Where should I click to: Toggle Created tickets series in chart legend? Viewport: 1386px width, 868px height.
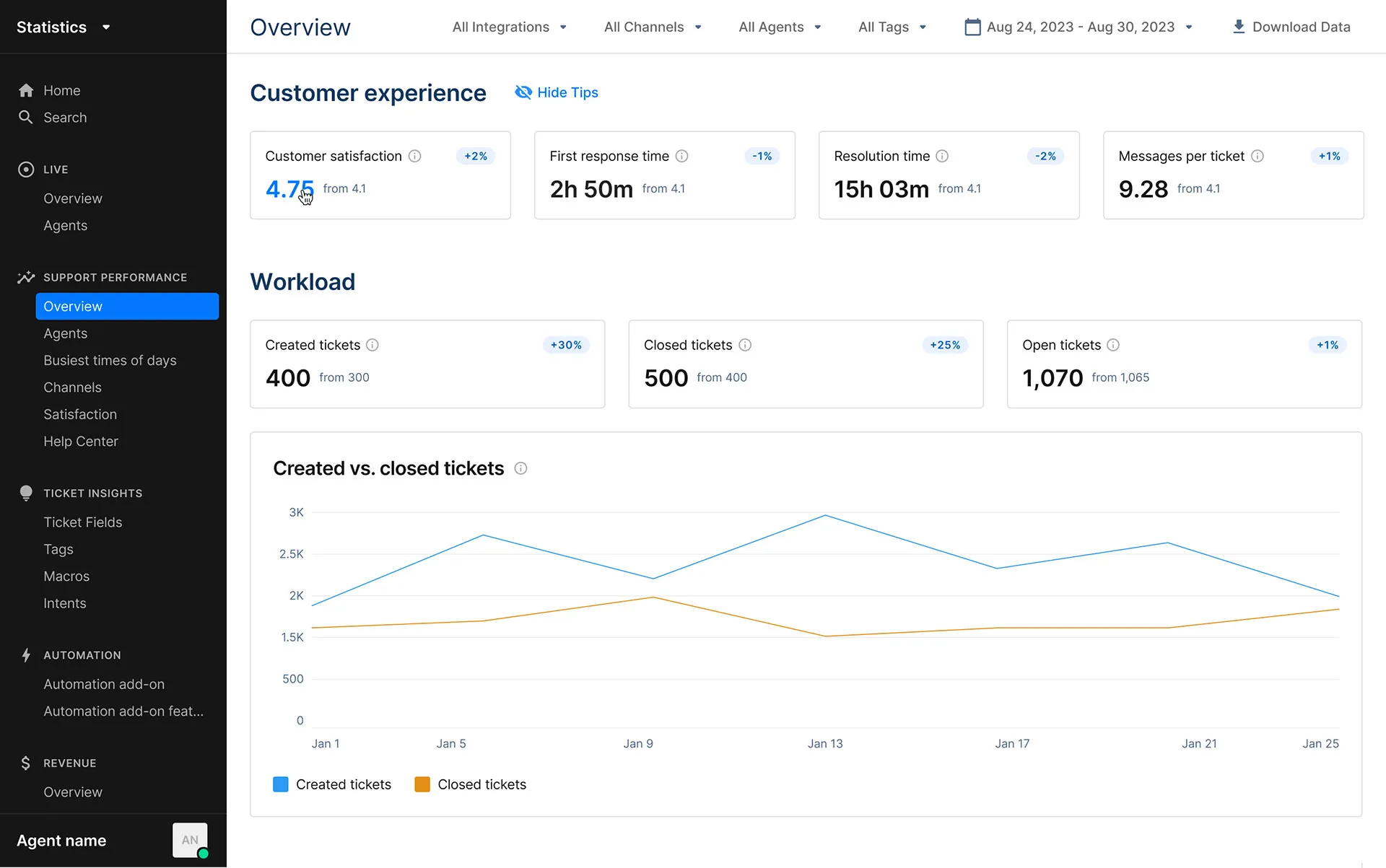[332, 784]
